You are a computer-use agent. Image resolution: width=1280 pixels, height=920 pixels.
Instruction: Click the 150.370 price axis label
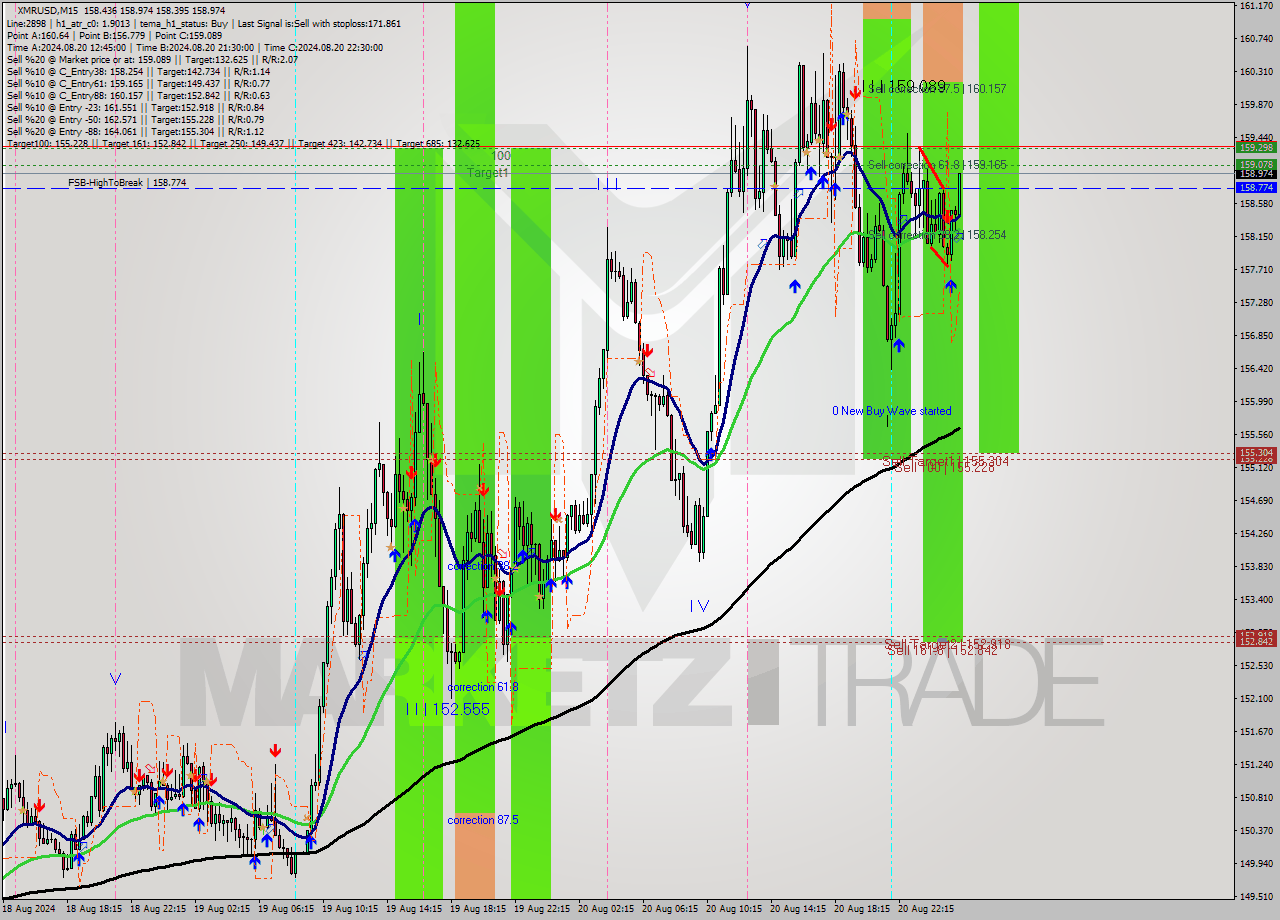point(1256,831)
